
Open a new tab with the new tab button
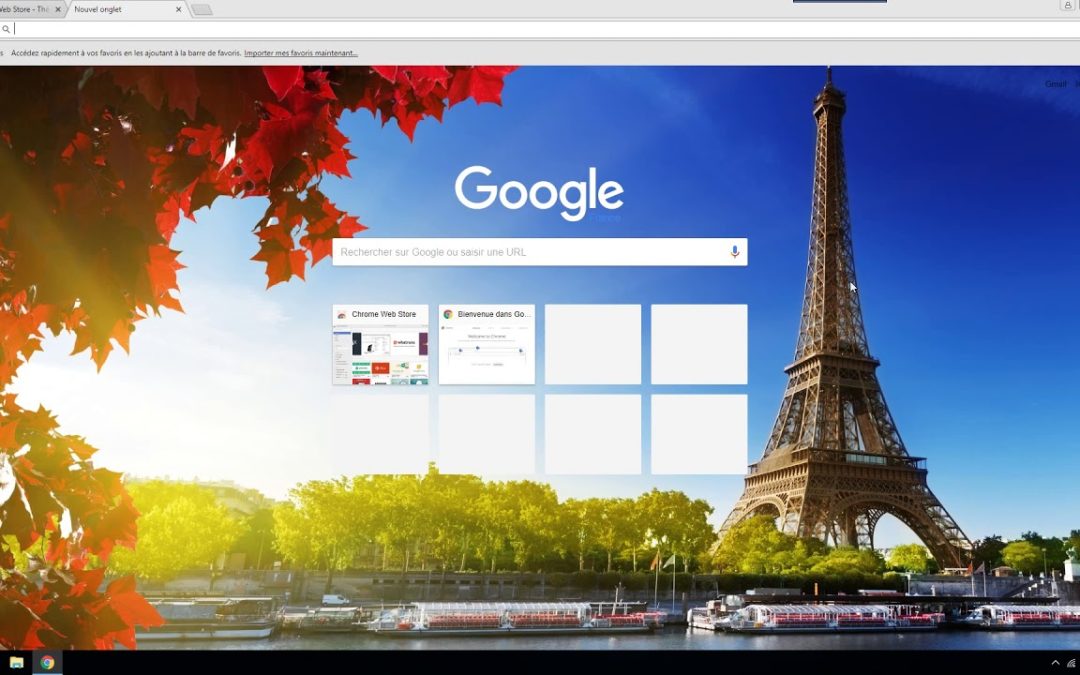click(x=200, y=9)
